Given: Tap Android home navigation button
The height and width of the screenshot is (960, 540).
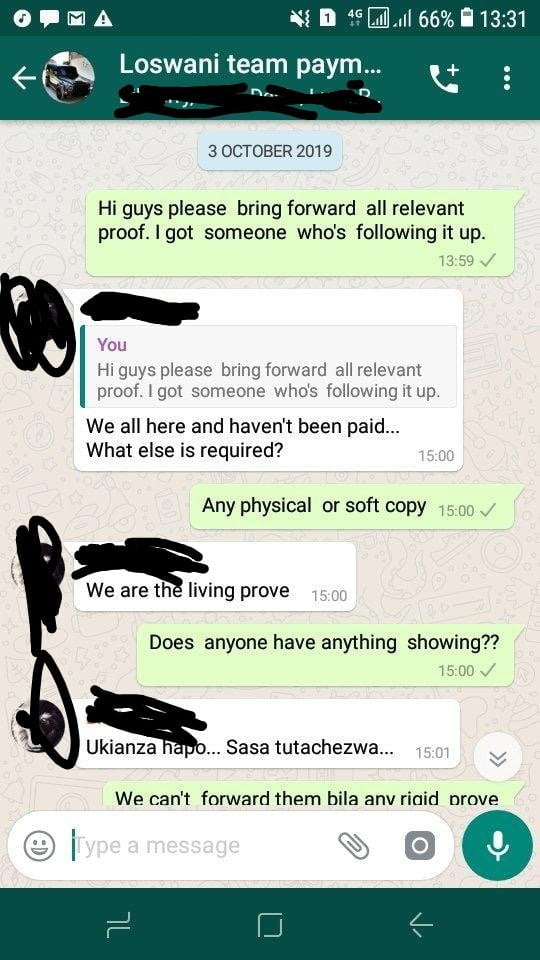Looking at the screenshot, I should (270, 924).
